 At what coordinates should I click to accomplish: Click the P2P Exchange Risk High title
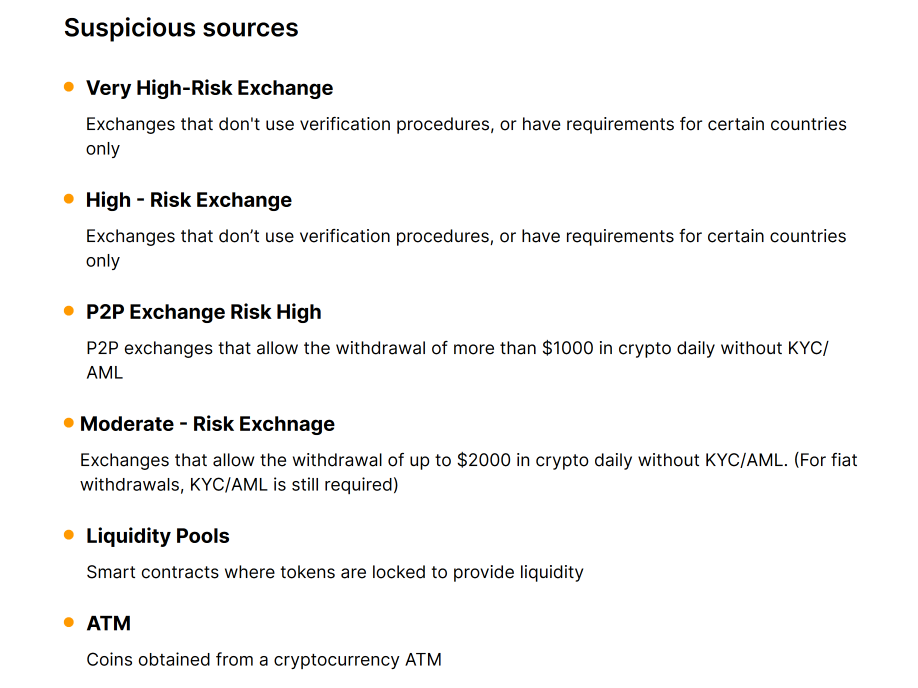204,312
